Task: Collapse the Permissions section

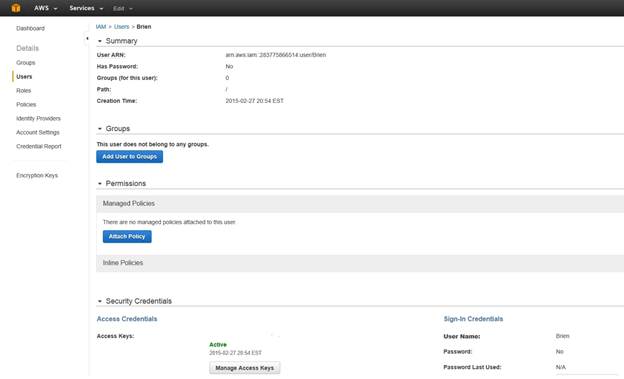Action: 99,184
